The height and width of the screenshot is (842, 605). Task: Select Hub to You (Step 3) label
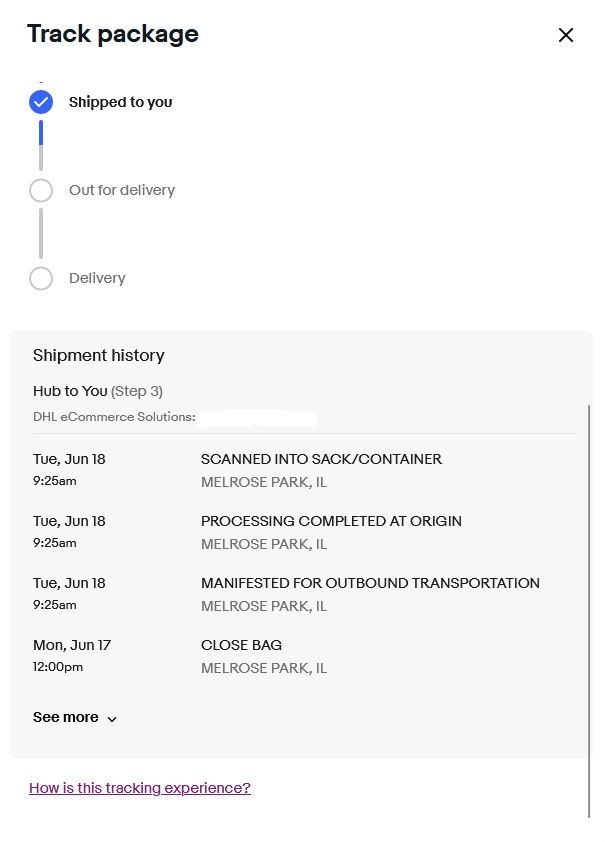98,391
